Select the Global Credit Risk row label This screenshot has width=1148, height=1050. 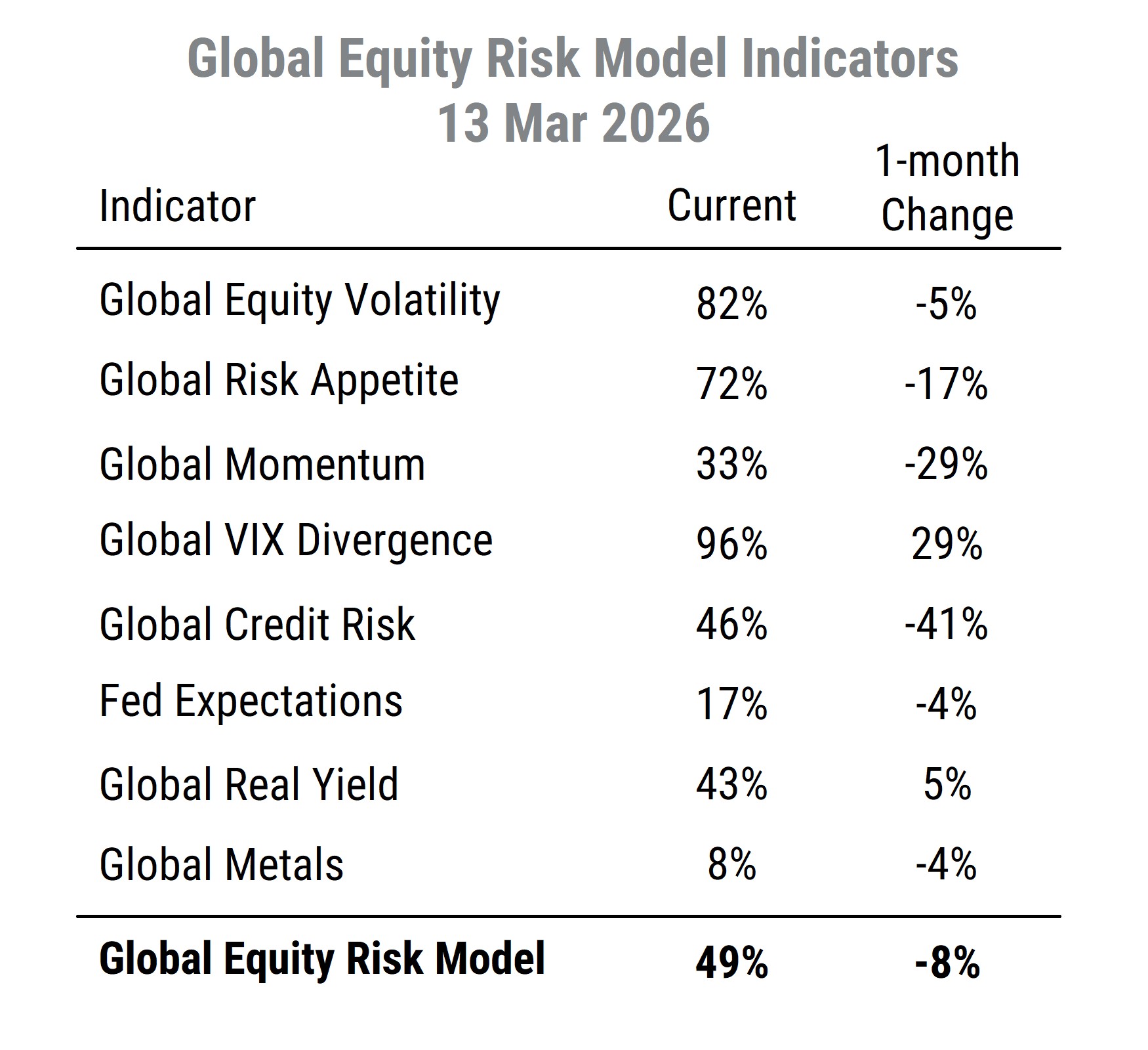pyautogui.click(x=257, y=624)
